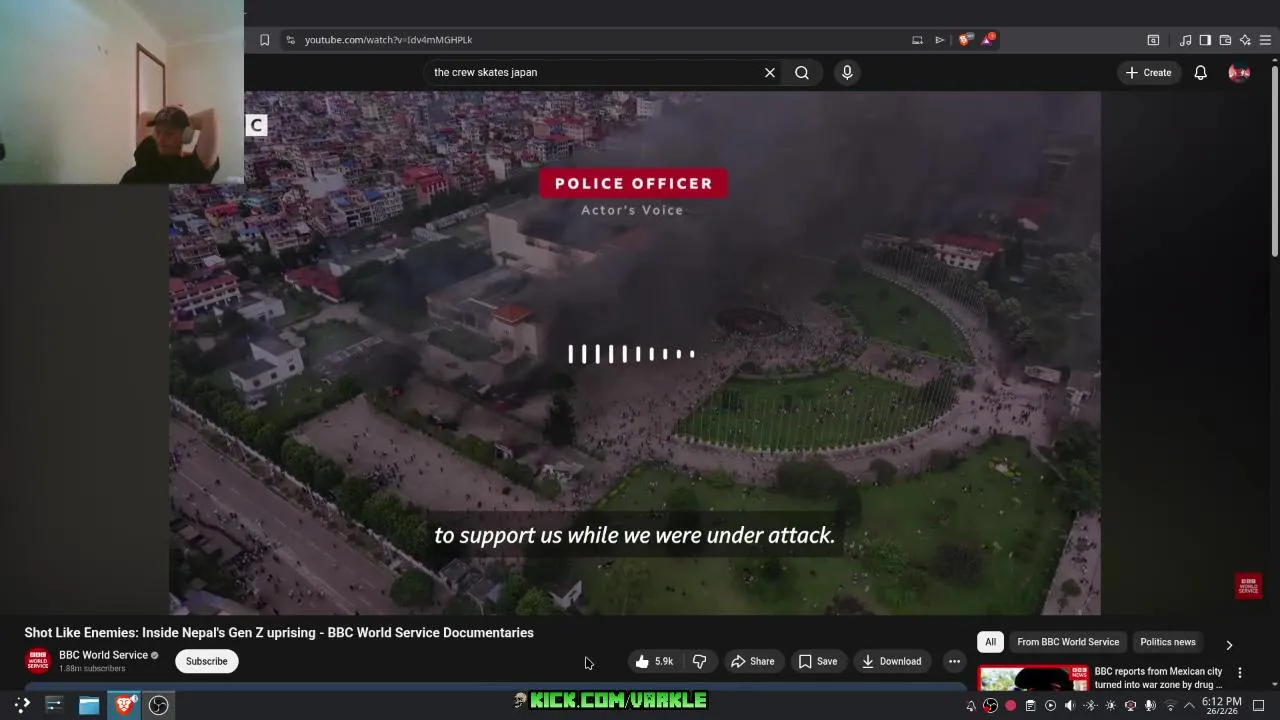1280x720 pixels.
Task: Start voice search with the microphone
Action: (x=847, y=72)
